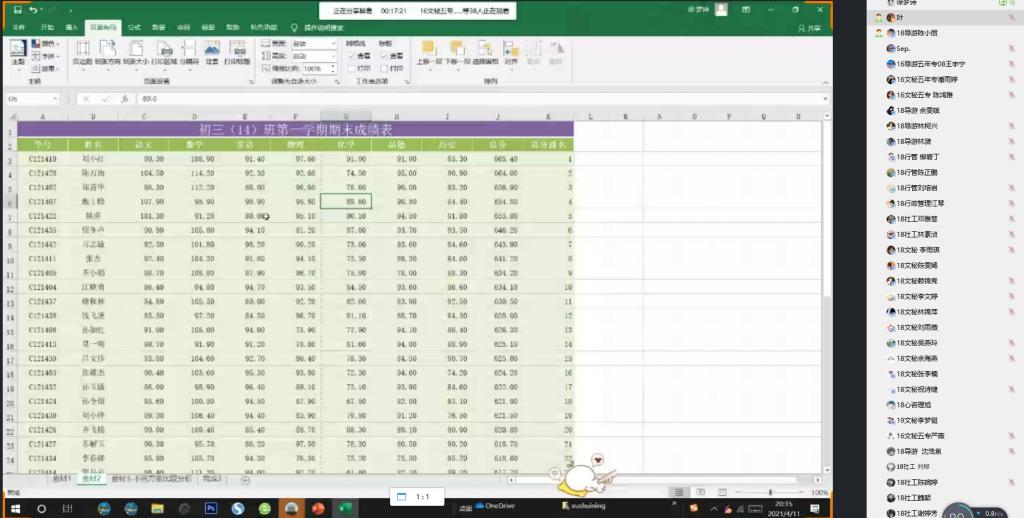Open the Paper Size (纸张大小) tool
The width and height of the screenshot is (1024, 518).
[134, 51]
